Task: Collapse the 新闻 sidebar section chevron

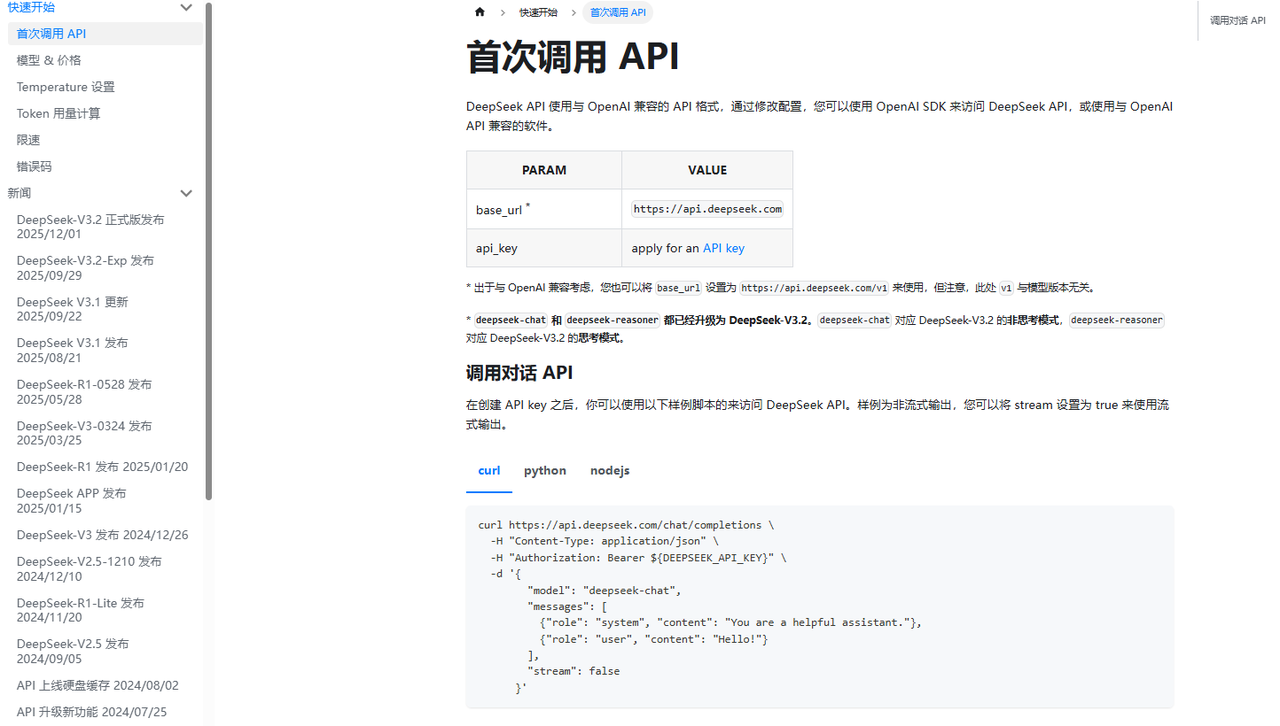Action: pos(186,193)
